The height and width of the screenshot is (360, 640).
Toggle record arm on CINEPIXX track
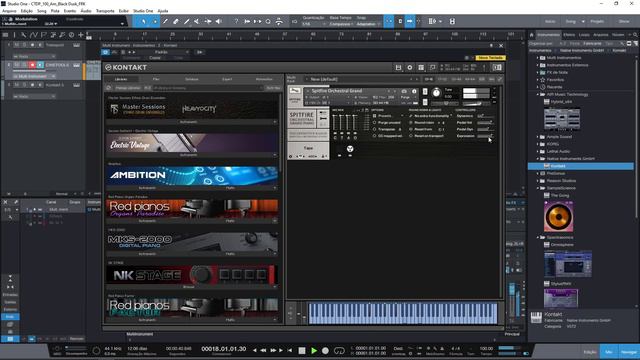click(32, 65)
